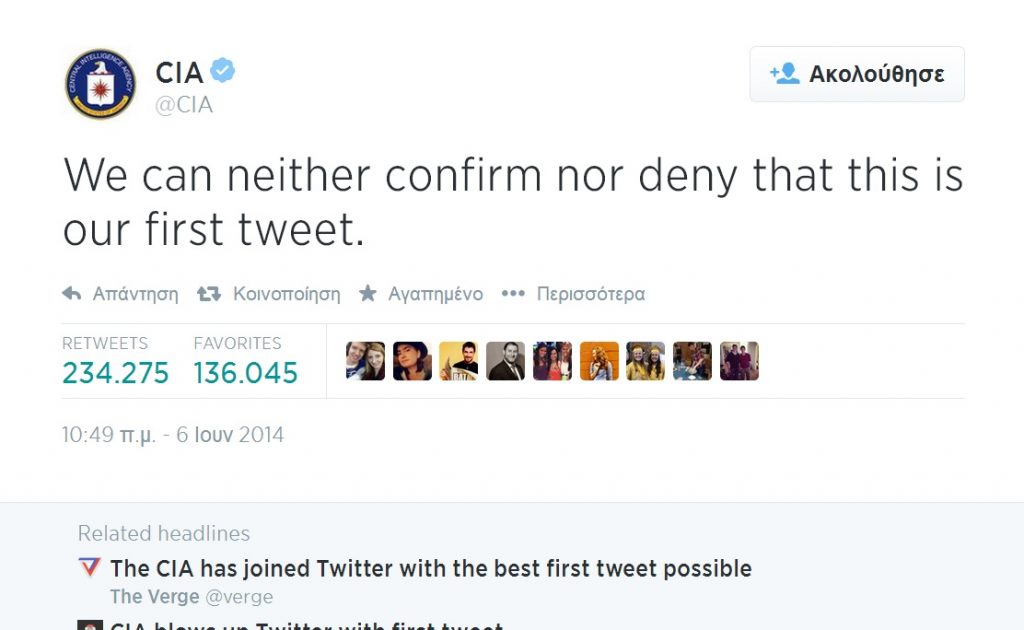View the 136.045 favorites count

coord(246,373)
